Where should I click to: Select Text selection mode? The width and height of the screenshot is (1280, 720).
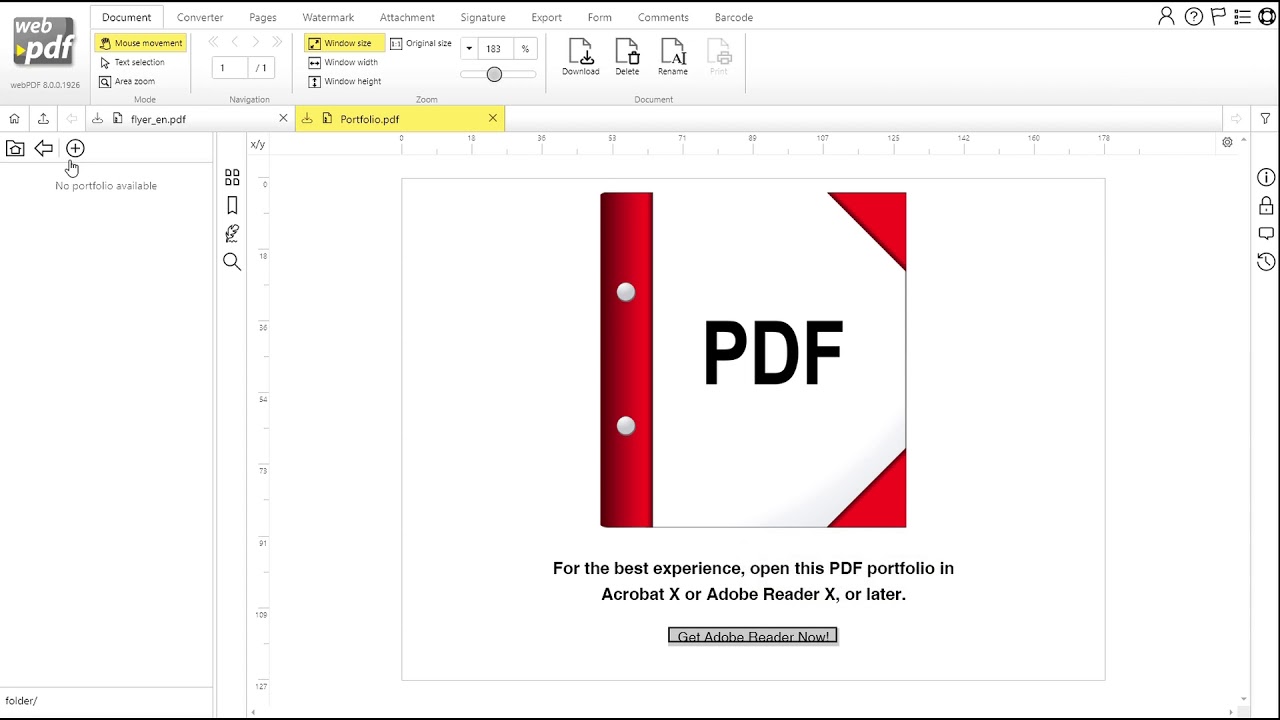click(x=132, y=62)
